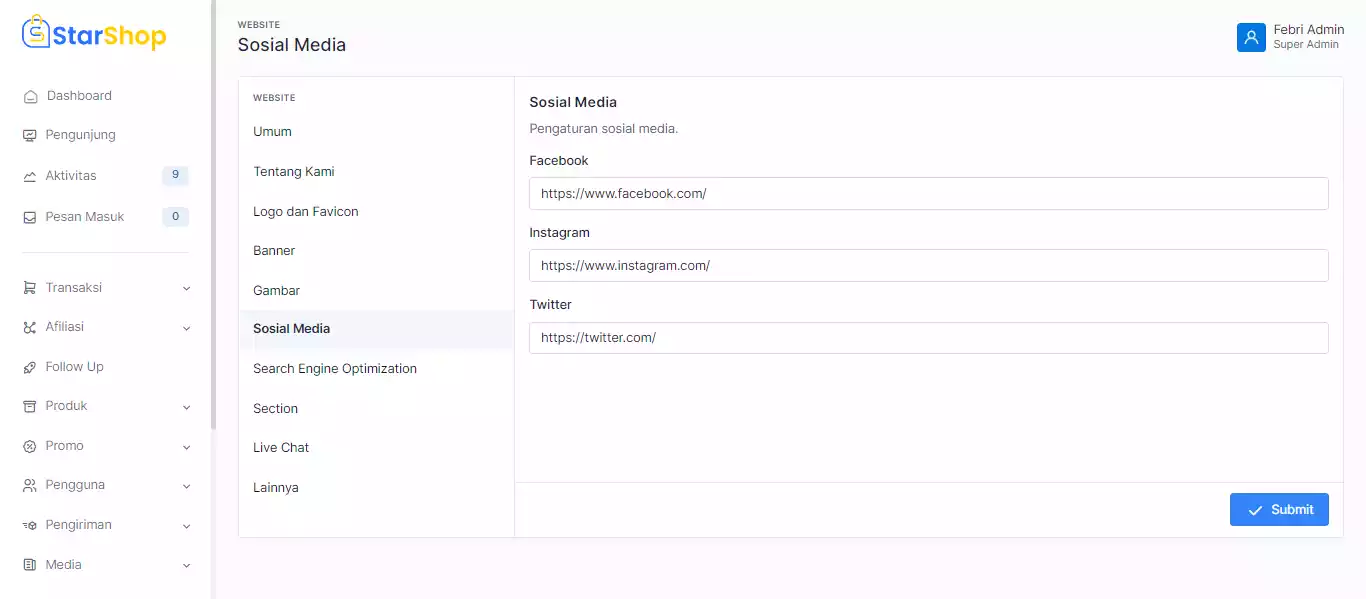Expand the Transaksi menu chevron
The width and height of the screenshot is (1366, 599).
click(186, 289)
